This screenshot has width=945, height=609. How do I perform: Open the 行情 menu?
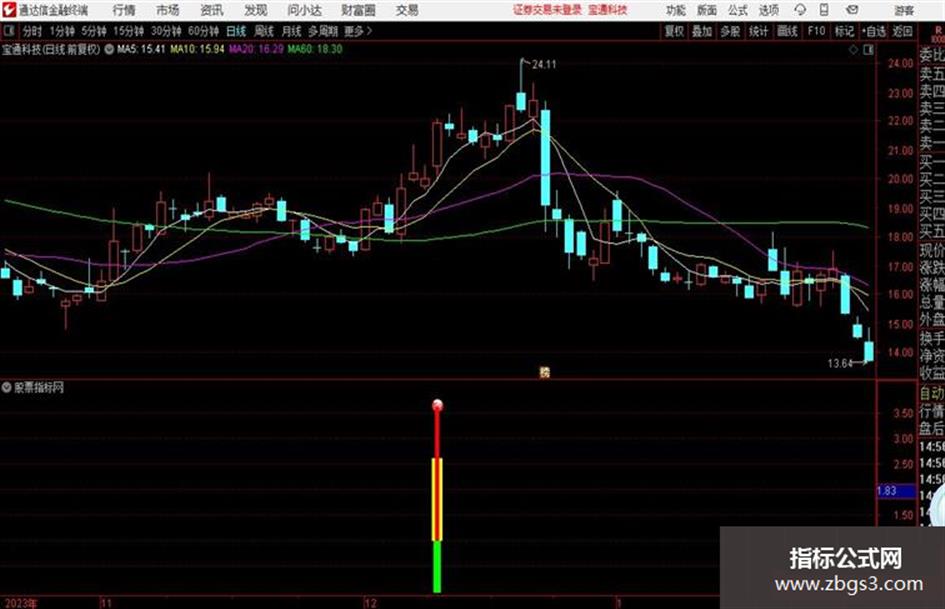click(124, 10)
